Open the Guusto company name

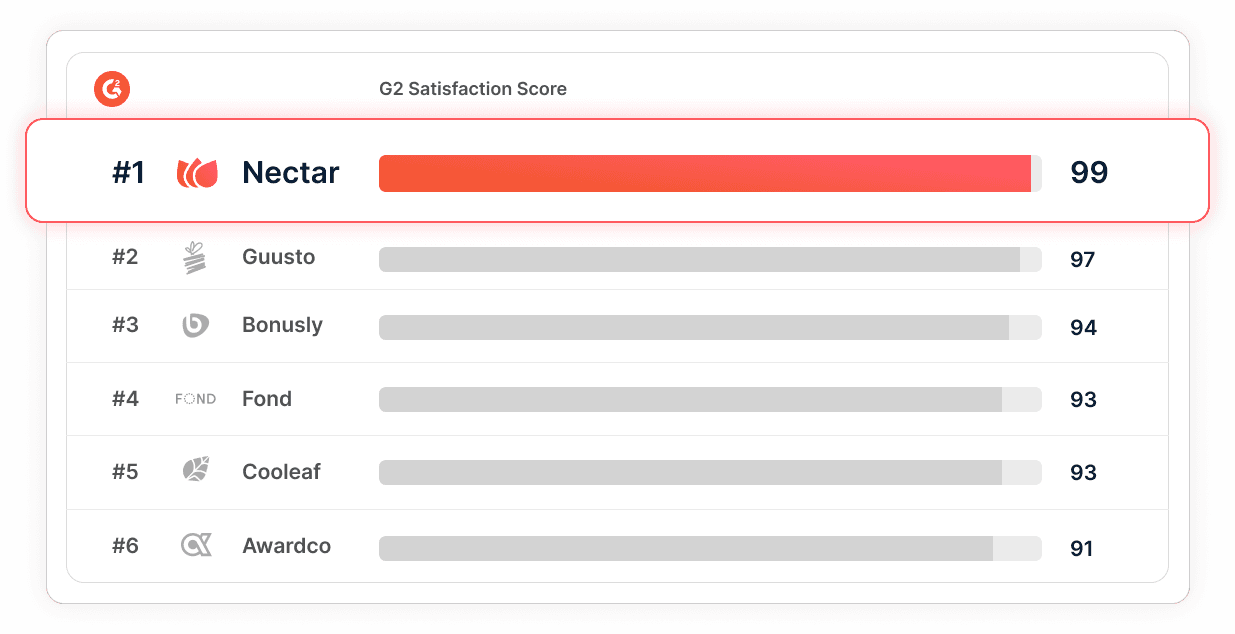coord(278,257)
